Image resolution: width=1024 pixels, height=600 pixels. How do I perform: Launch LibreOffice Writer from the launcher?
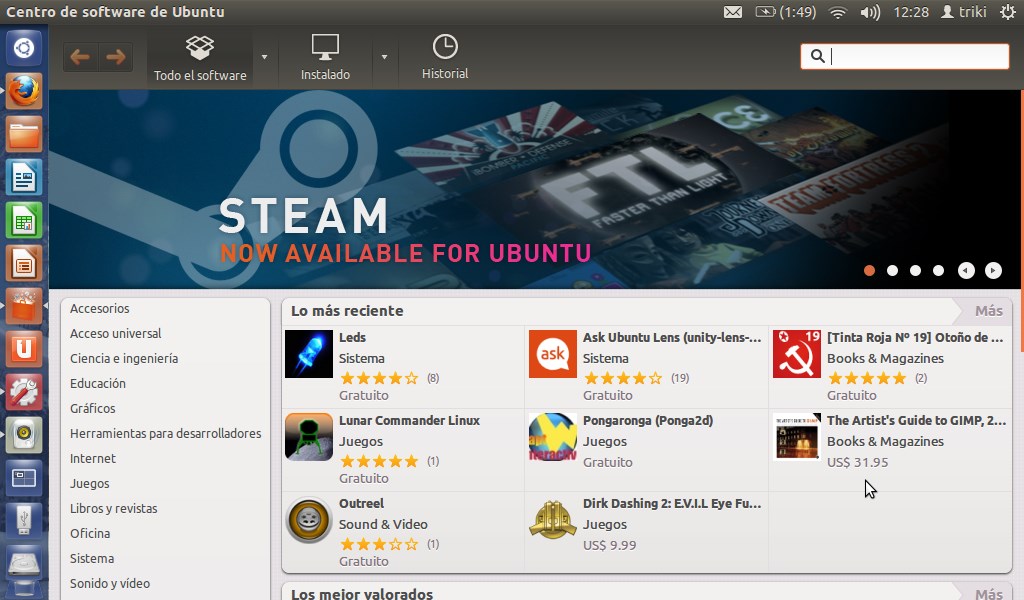coord(24,177)
